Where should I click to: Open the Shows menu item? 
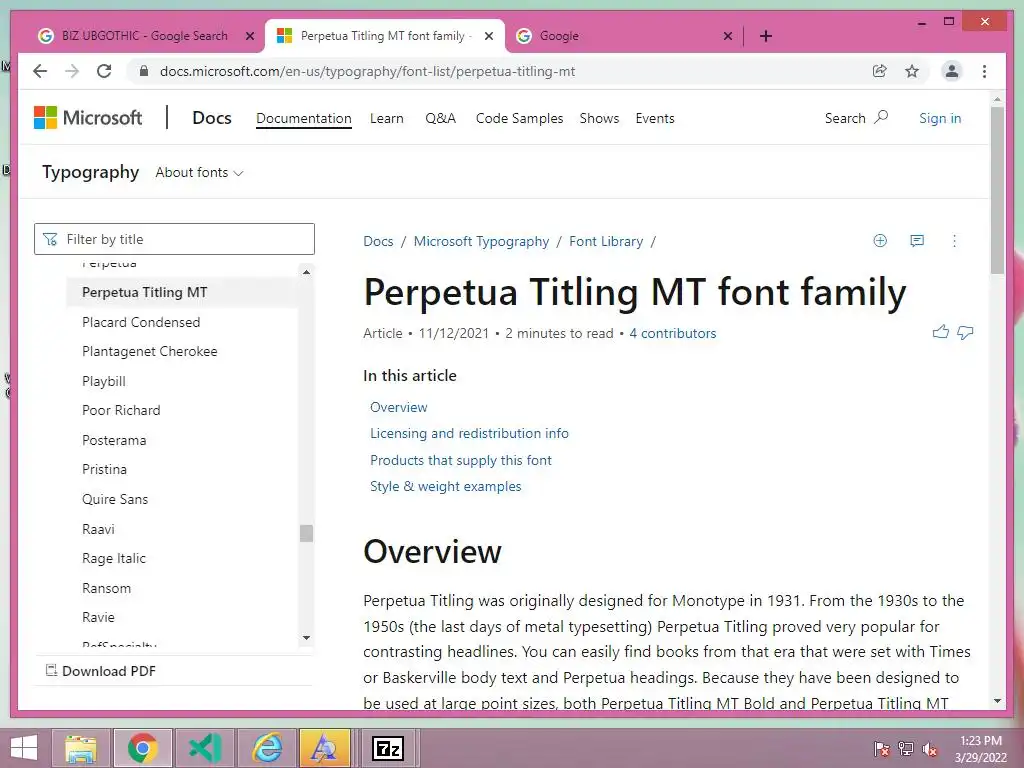(599, 118)
